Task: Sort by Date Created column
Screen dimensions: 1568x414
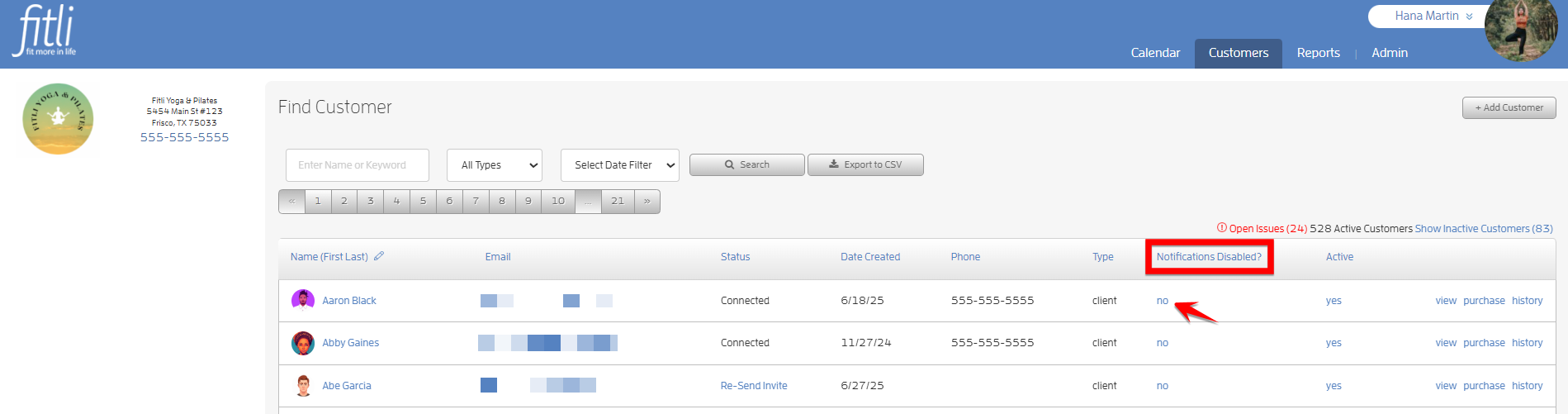Action: (870, 257)
